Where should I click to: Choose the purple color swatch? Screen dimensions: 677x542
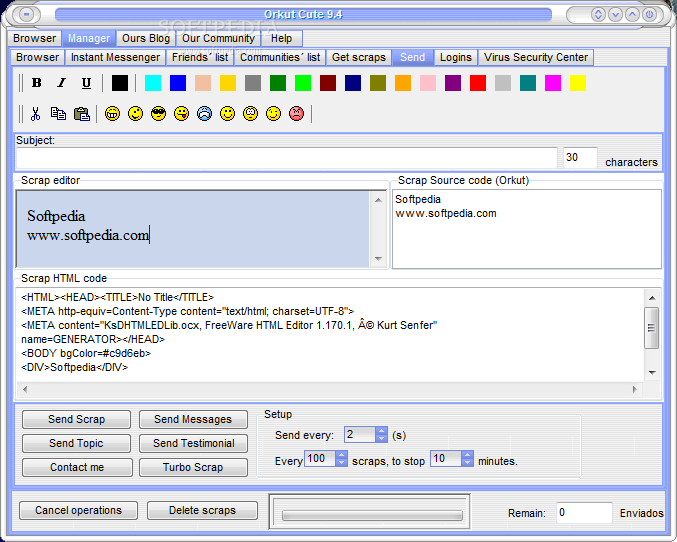453,83
